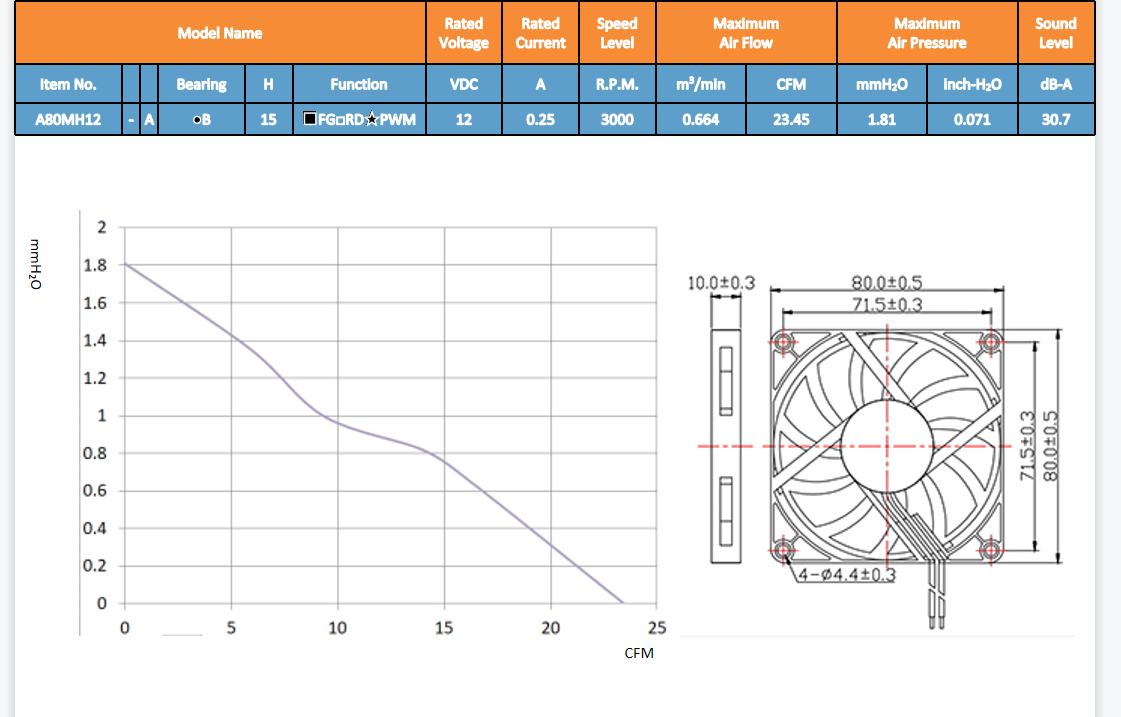1121x717 pixels.
Task: Click the Model Name header cell
Action: (x=220, y=33)
